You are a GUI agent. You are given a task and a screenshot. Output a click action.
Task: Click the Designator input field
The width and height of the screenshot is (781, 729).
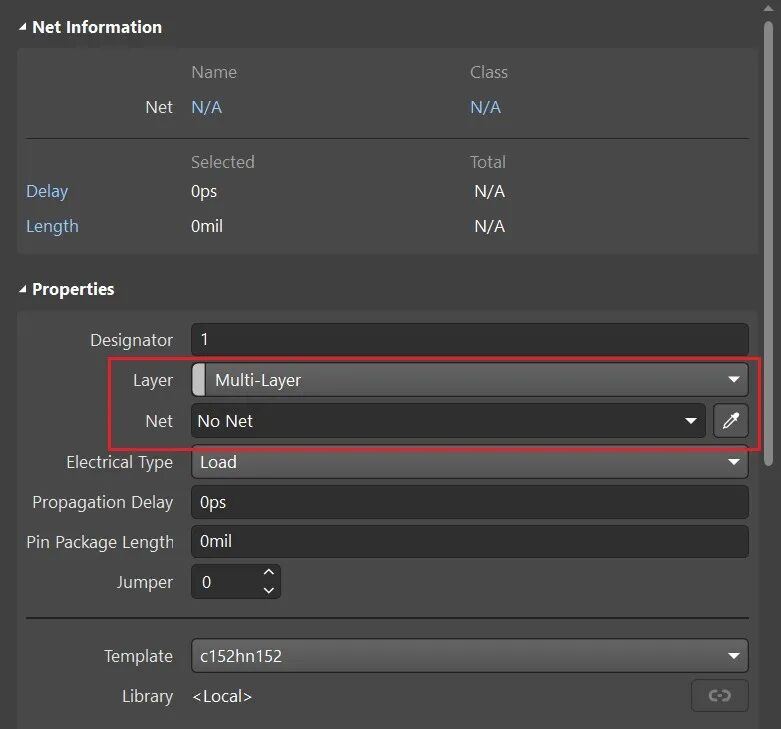[x=468, y=340]
